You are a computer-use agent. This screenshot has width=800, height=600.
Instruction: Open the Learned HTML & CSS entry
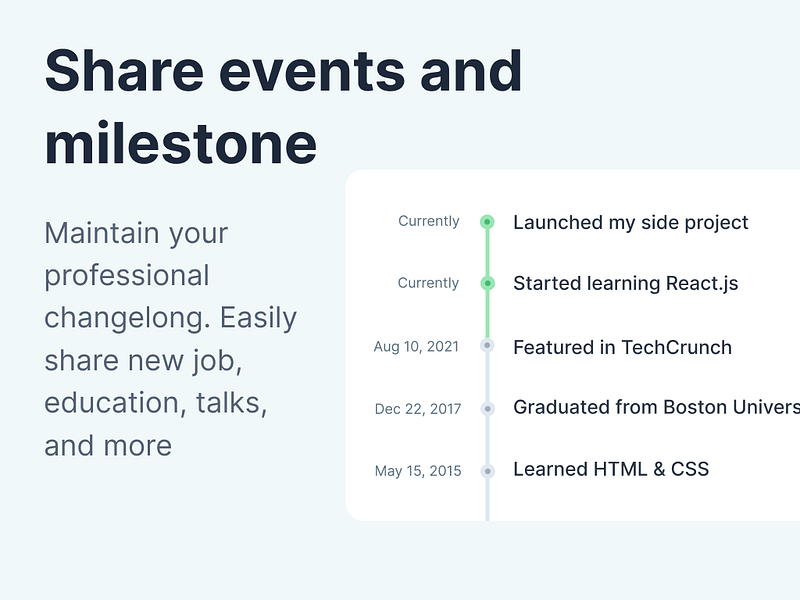(611, 469)
